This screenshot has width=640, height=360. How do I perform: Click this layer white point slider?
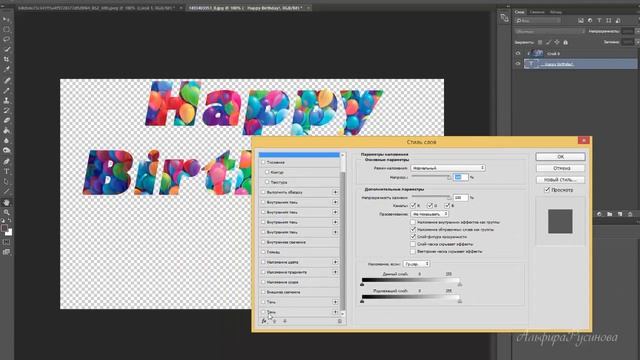[460, 284]
